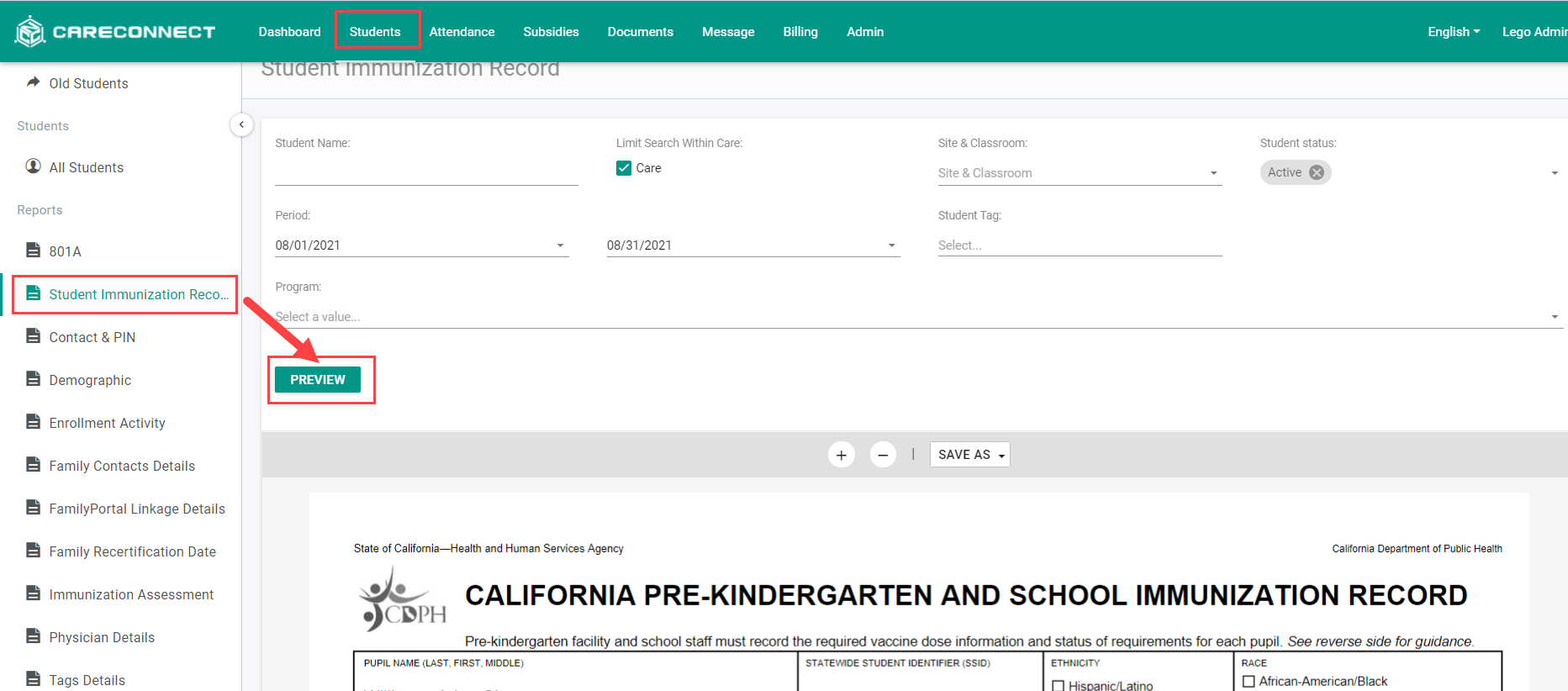Open the English language dropdown
The height and width of the screenshot is (691, 1568).
coord(1454,32)
